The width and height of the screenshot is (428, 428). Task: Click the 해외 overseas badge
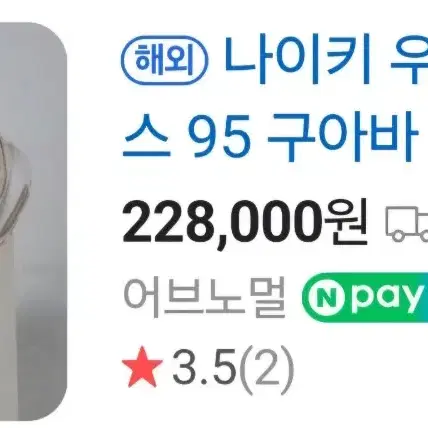click(166, 62)
